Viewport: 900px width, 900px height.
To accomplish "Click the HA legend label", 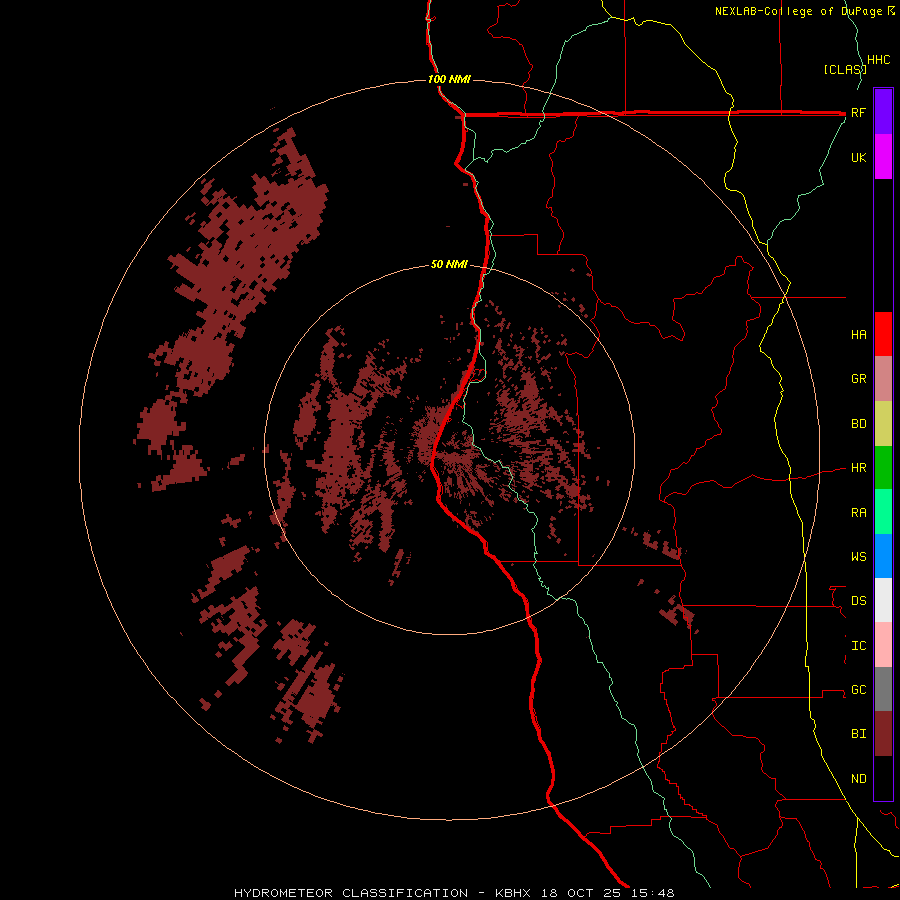I will [x=859, y=334].
